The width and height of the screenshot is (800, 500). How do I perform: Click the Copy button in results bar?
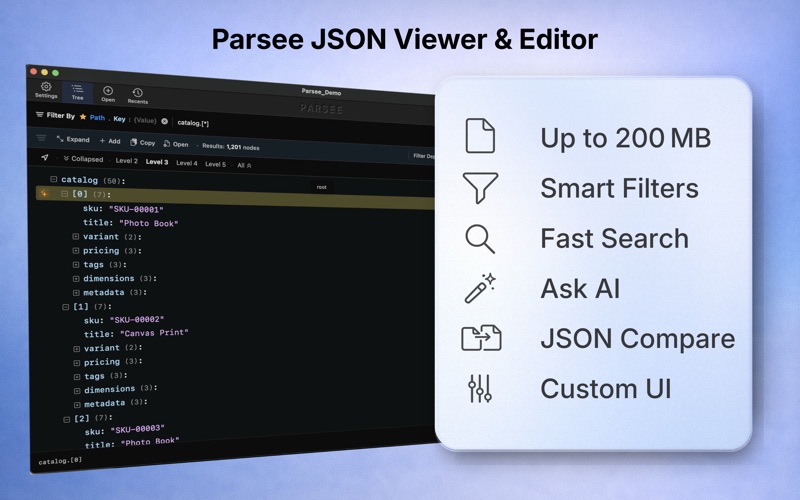pos(142,142)
